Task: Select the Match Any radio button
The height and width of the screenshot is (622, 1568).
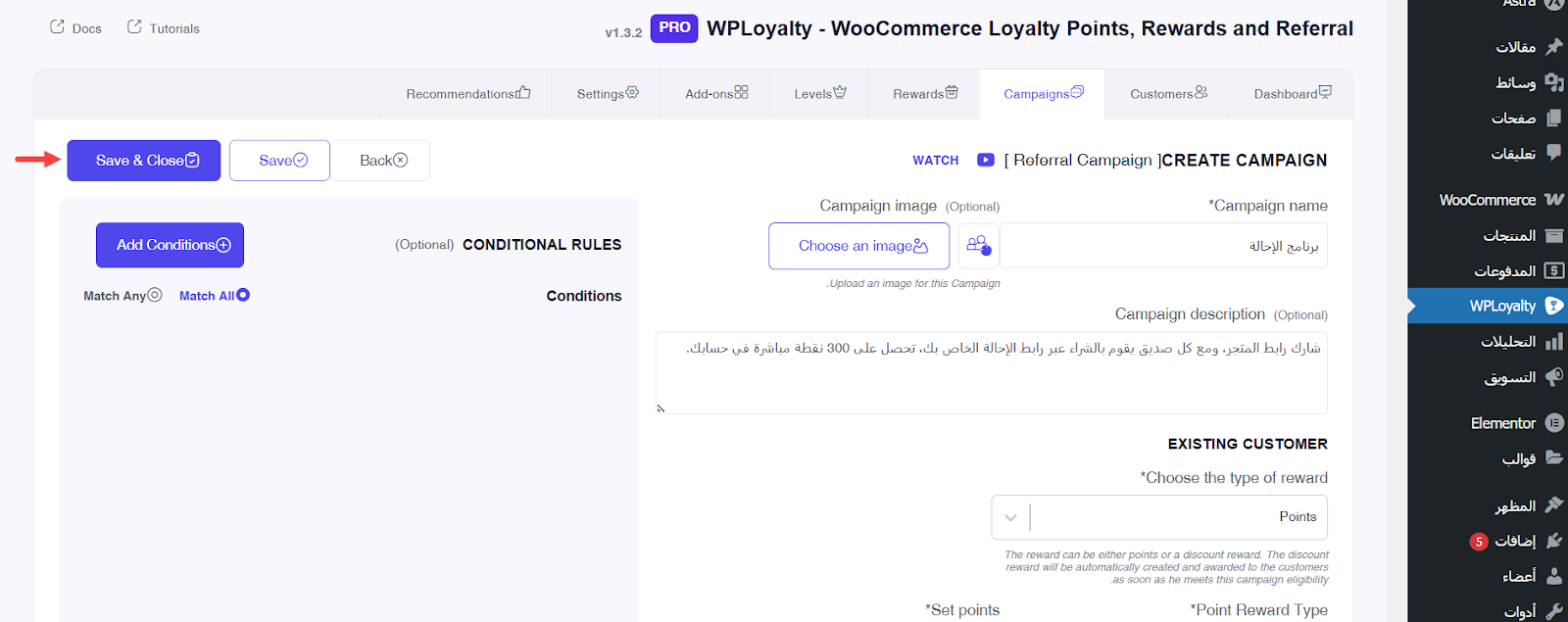Action: (x=155, y=295)
